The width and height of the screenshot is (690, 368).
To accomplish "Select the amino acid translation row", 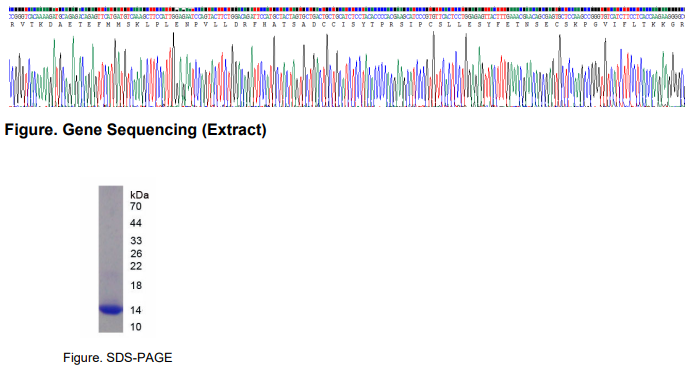I will (346, 25).
